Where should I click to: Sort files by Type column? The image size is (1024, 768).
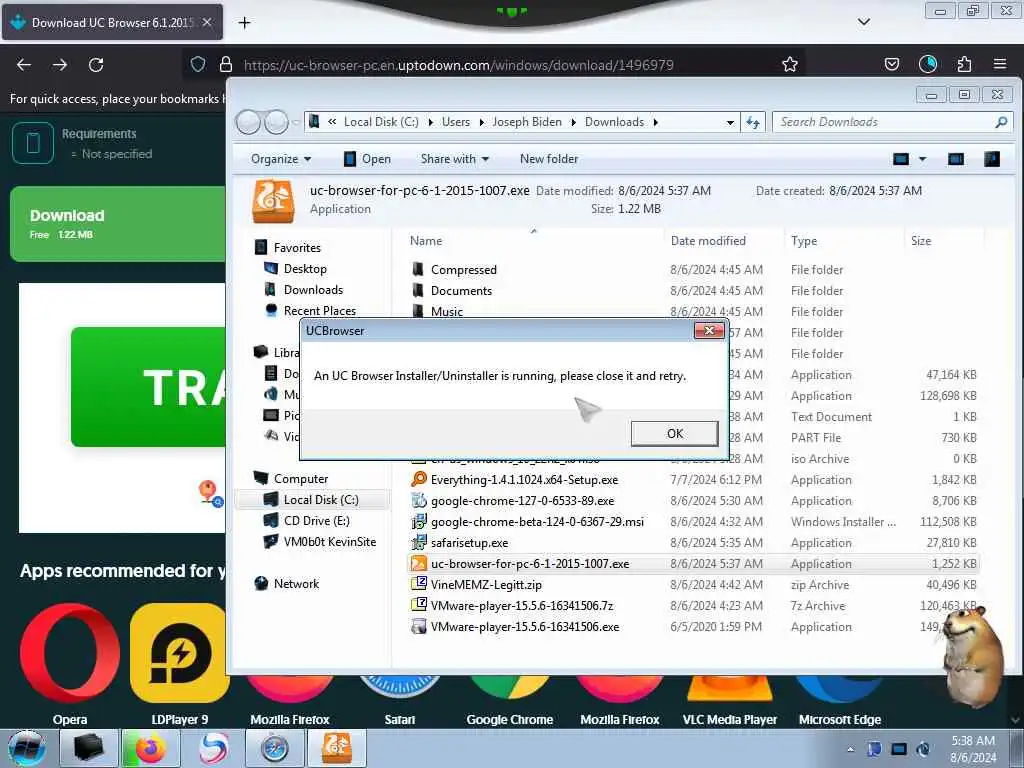(x=804, y=241)
